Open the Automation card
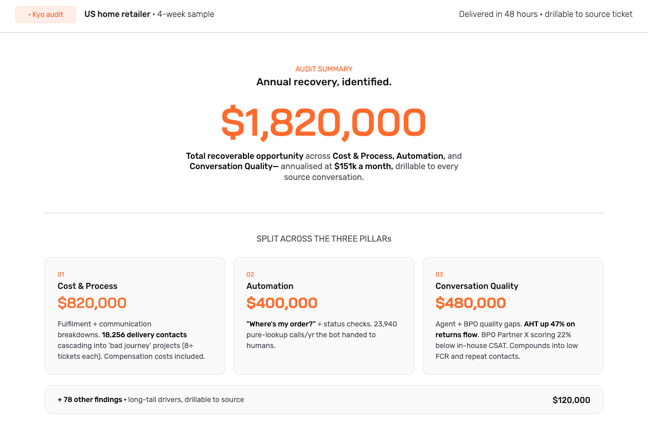The image size is (648, 437). 324,316
